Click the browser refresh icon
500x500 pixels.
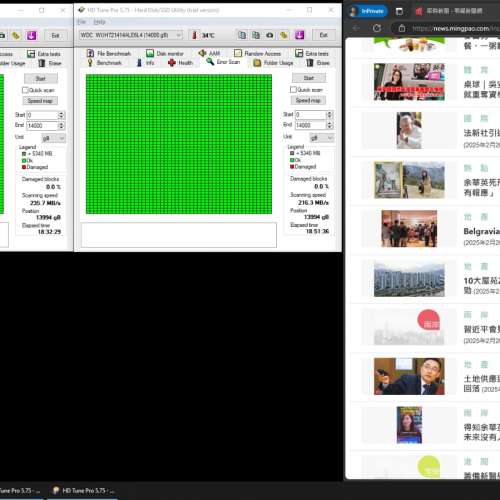click(x=377, y=28)
